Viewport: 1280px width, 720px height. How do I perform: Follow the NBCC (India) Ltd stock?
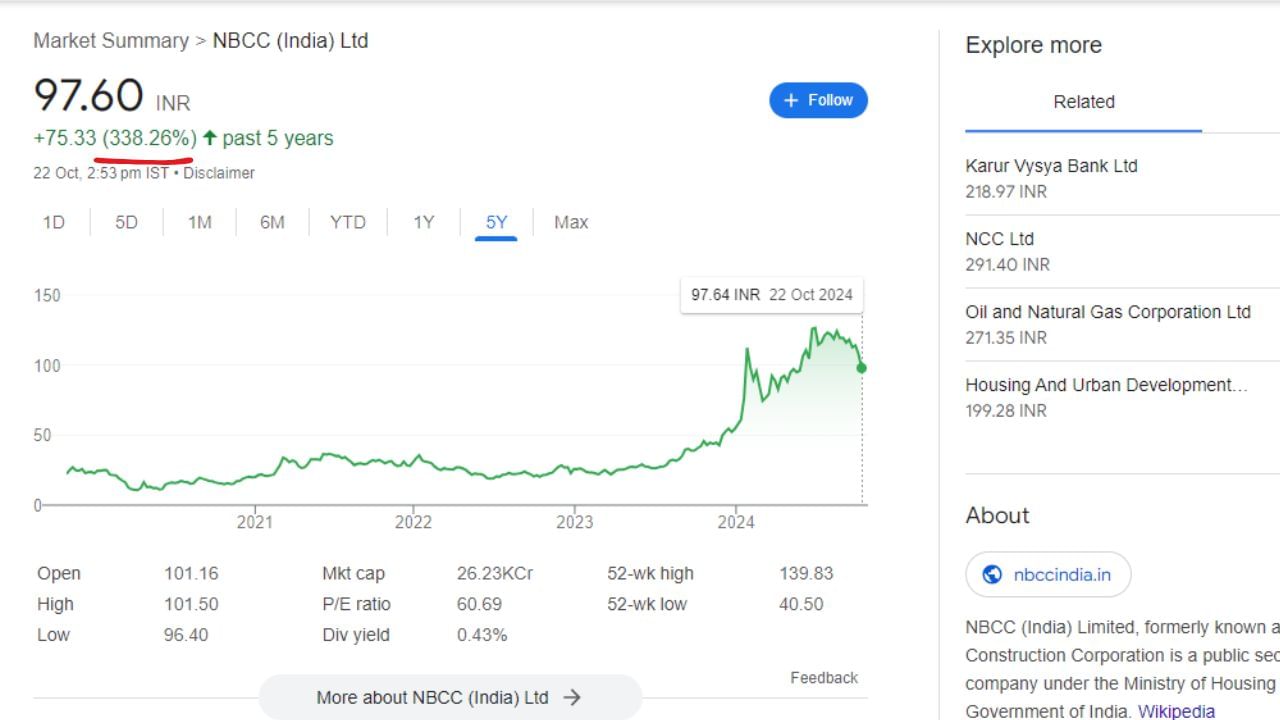[818, 100]
